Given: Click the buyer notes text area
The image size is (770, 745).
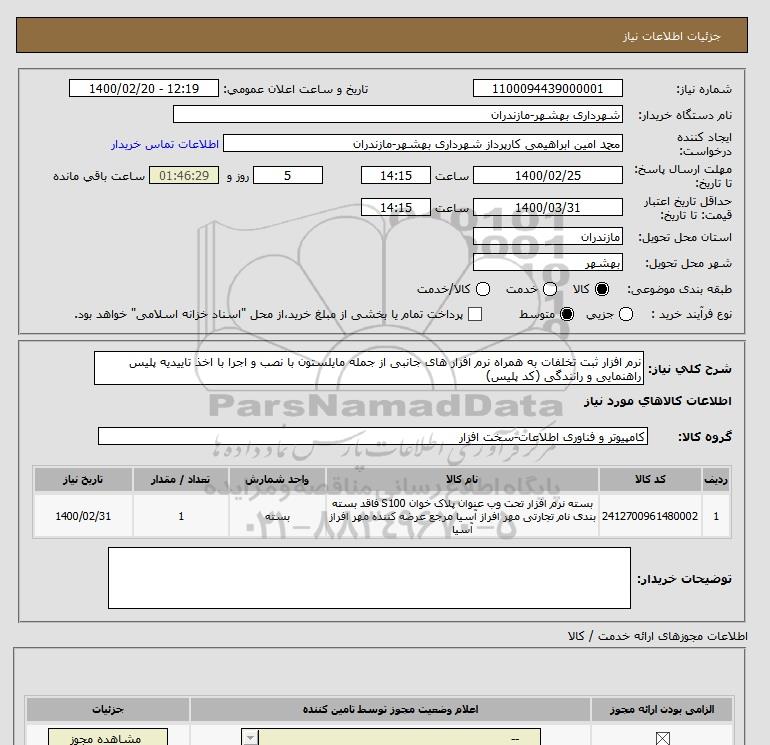Looking at the screenshot, I should [369, 578].
